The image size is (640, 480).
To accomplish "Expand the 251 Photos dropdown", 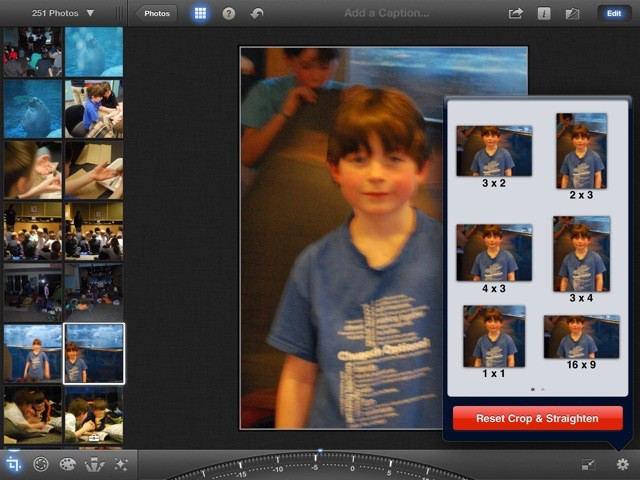I will point(63,13).
